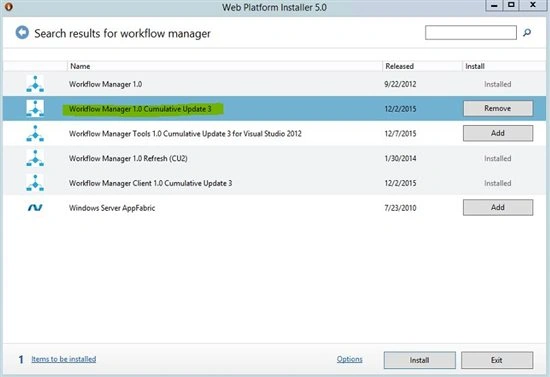Click the 1/30/2014 release date
This screenshot has width=550, height=377.
coord(400,159)
